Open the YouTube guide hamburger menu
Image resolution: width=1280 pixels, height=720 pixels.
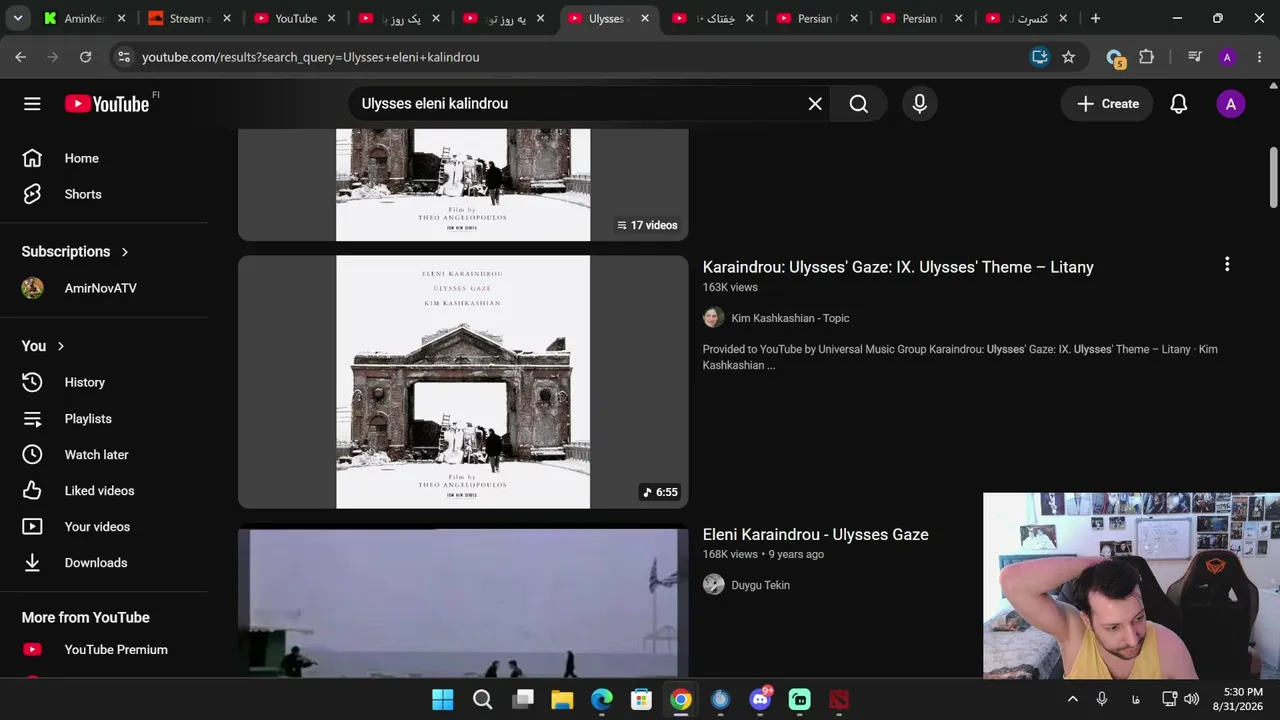32,104
